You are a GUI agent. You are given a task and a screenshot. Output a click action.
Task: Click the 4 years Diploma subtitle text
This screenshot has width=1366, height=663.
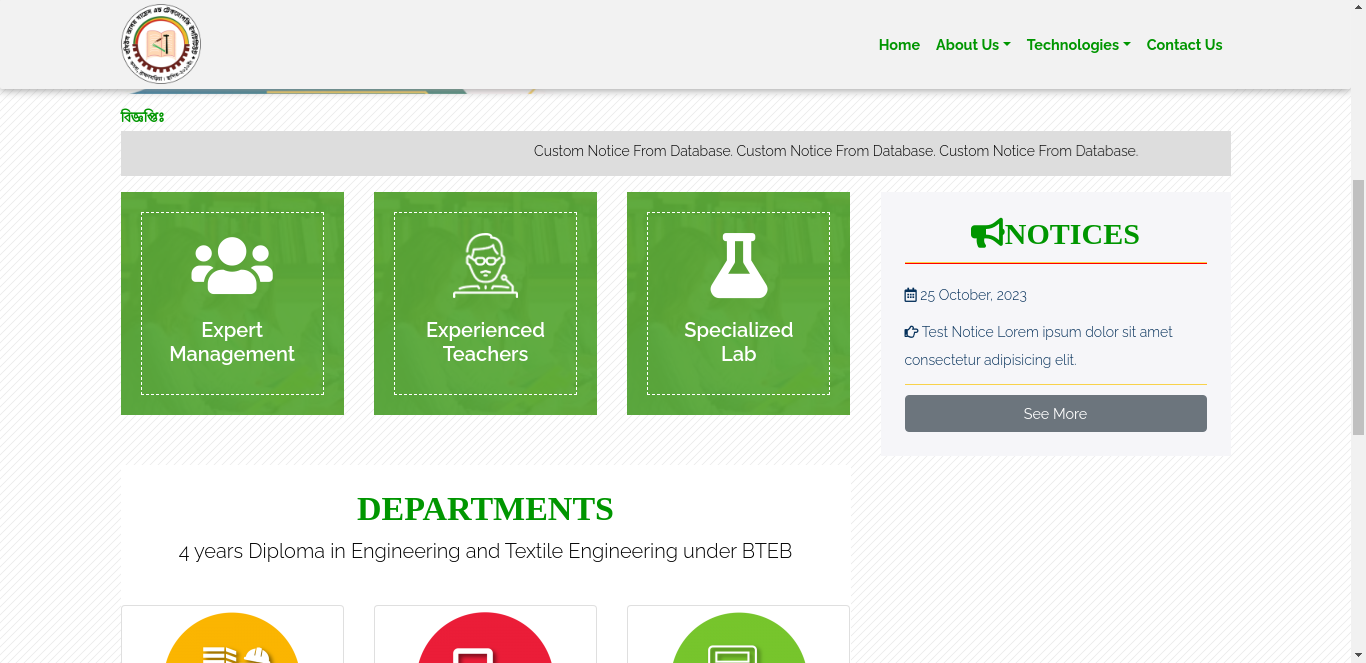pos(485,551)
